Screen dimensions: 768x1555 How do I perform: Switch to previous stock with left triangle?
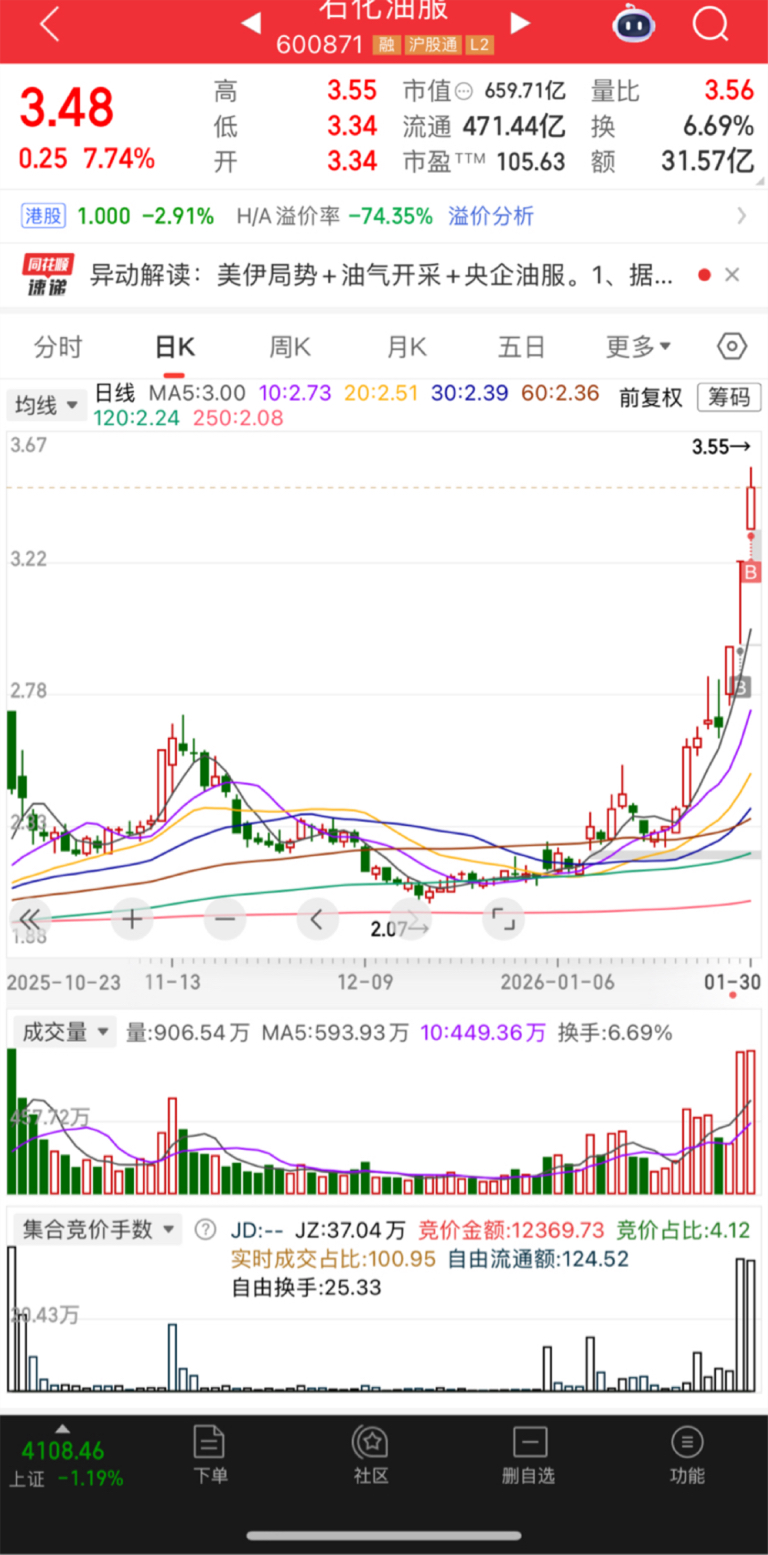250,22
